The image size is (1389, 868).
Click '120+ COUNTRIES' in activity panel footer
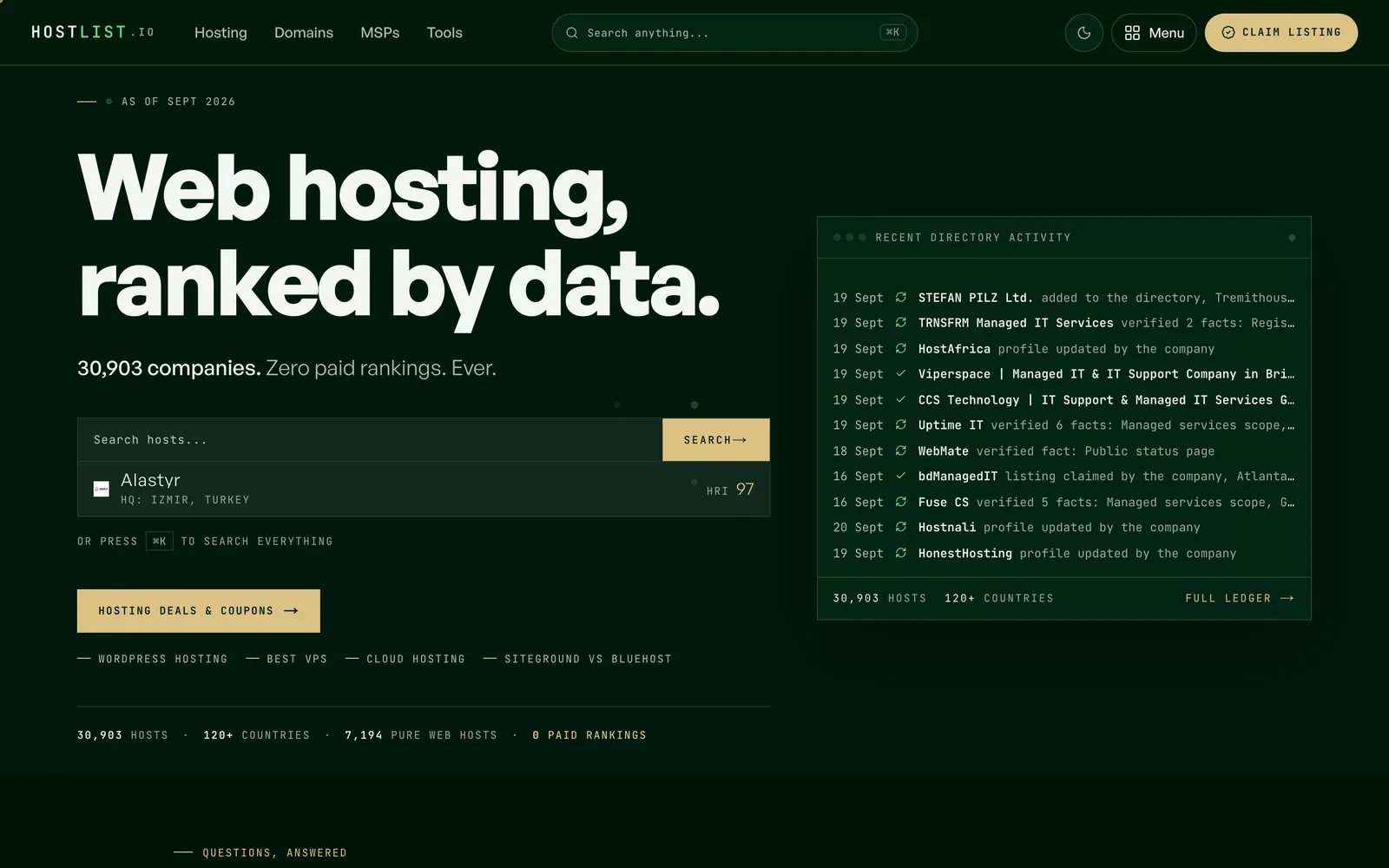pos(999,598)
